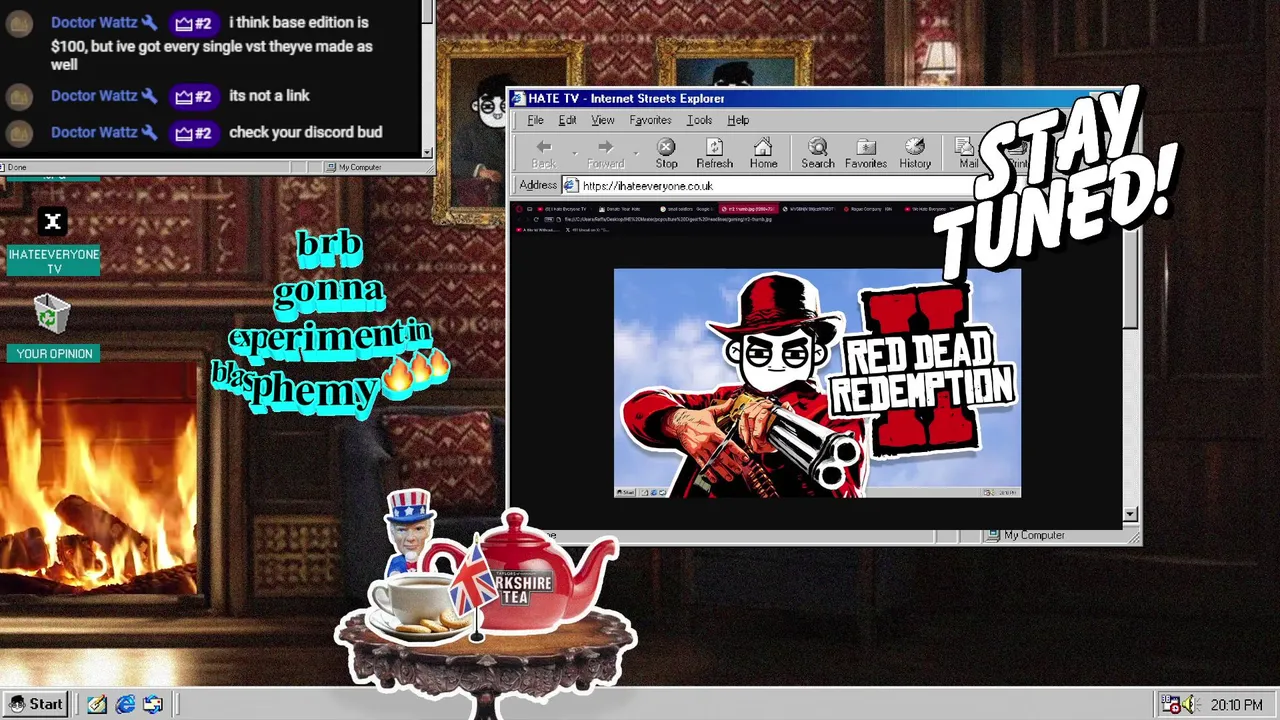Click the #2 crown badge beside 'its not a link'
1280x720 pixels.
[x=193, y=97]
